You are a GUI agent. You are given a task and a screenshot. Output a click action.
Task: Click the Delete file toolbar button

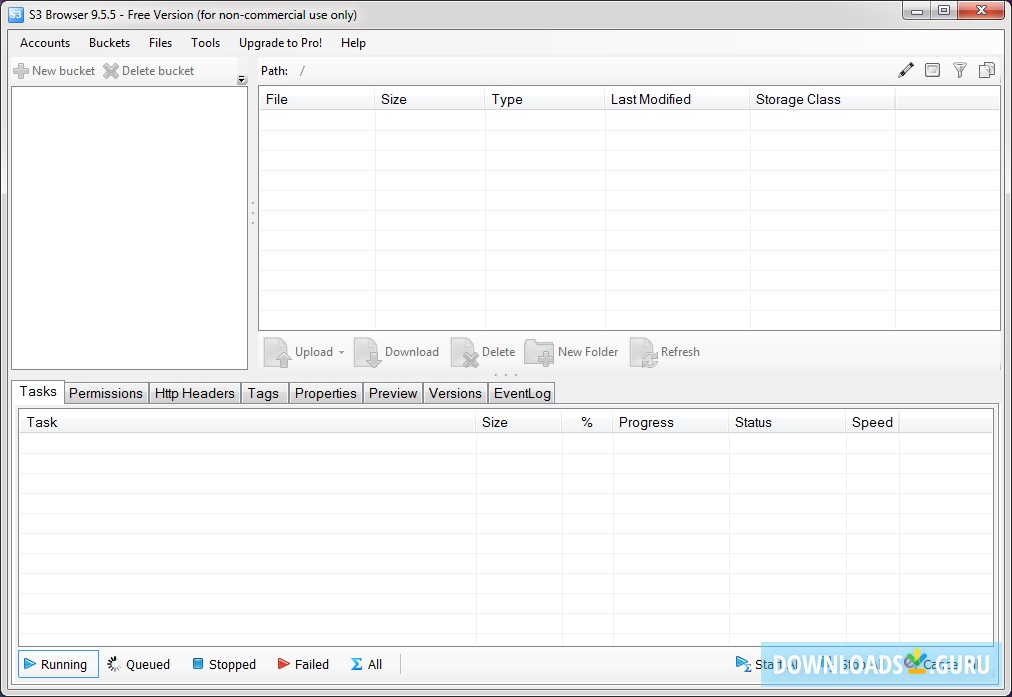pyautogui.click(x=483, y=352)
